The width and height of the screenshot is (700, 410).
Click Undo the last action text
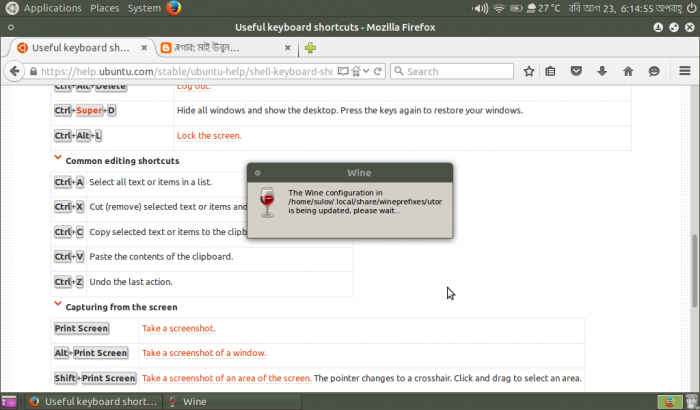pos(131,282)
